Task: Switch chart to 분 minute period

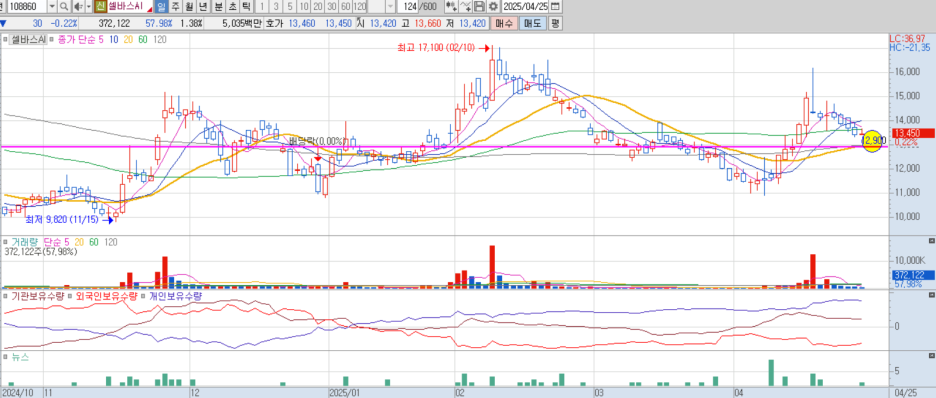Action: coord(218,7)
